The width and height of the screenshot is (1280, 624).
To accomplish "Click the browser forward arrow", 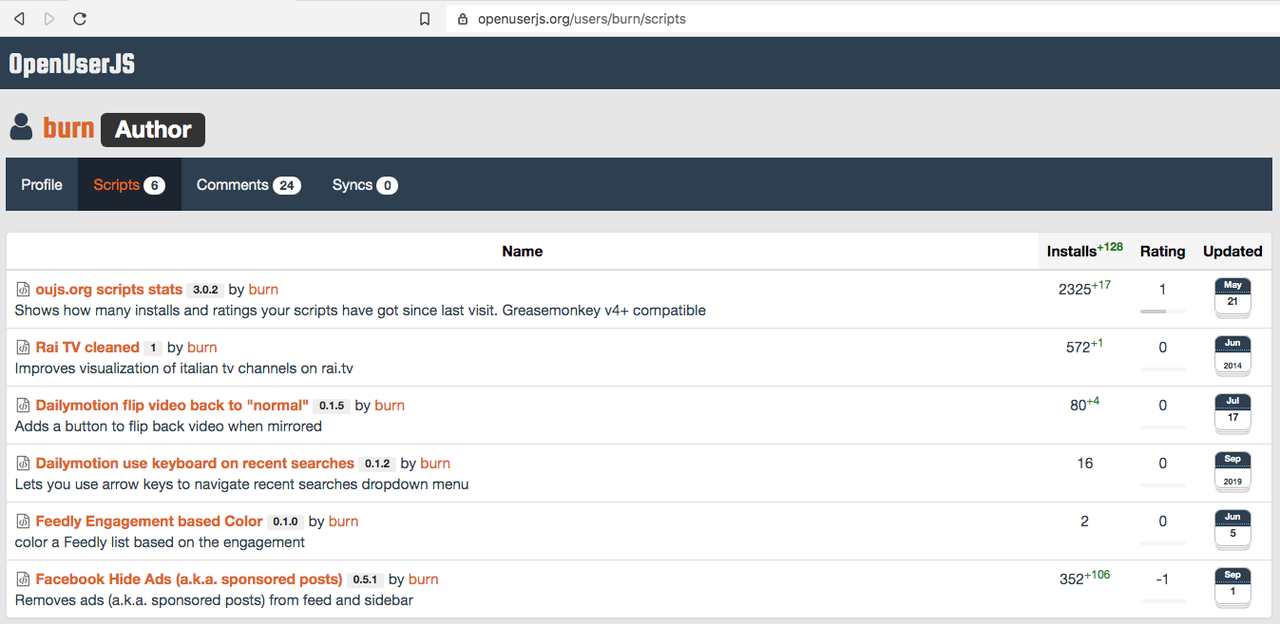I will pos(50,18).
